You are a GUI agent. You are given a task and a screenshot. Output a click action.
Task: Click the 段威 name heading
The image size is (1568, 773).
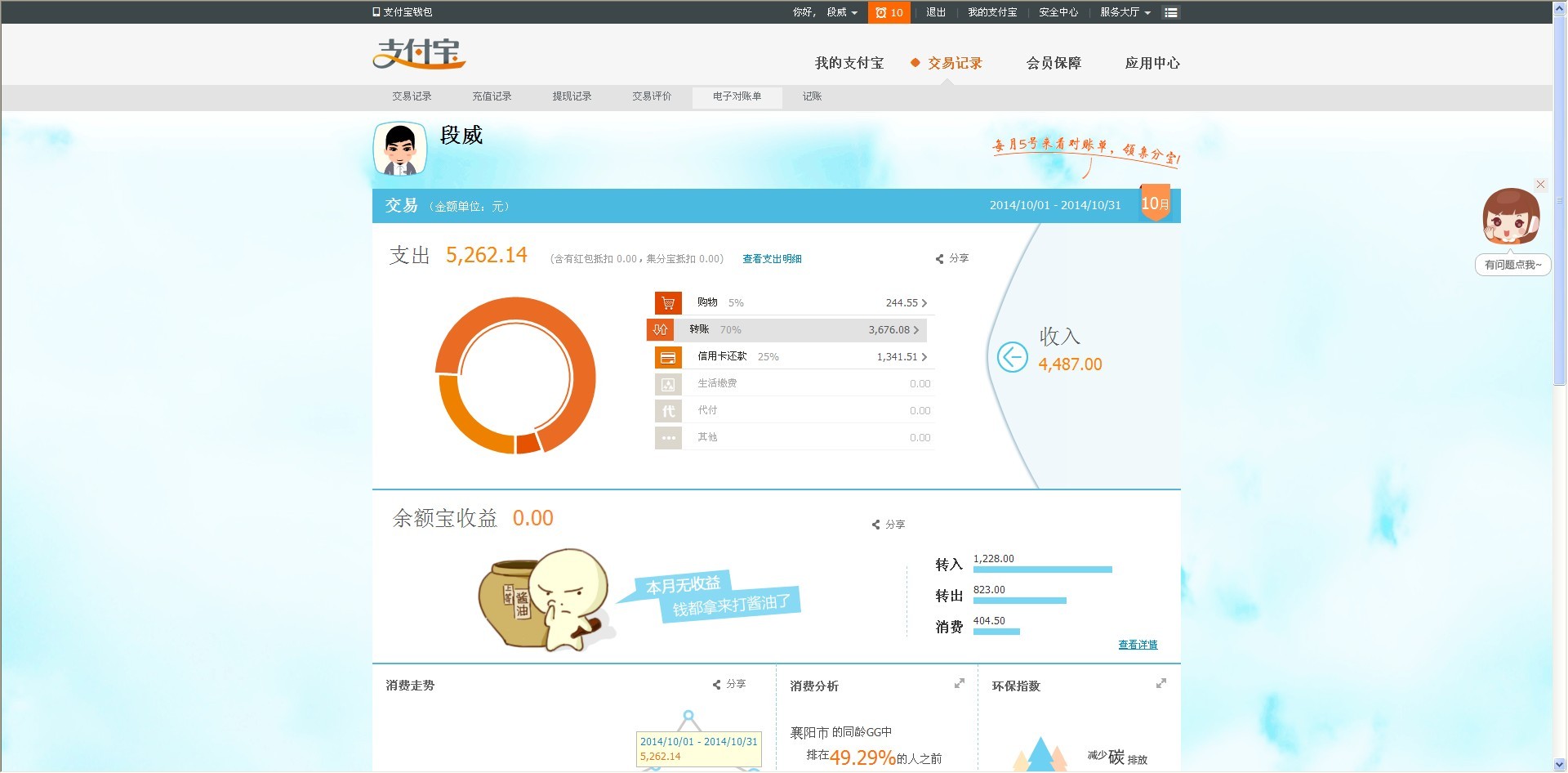[x=461, y=135]
